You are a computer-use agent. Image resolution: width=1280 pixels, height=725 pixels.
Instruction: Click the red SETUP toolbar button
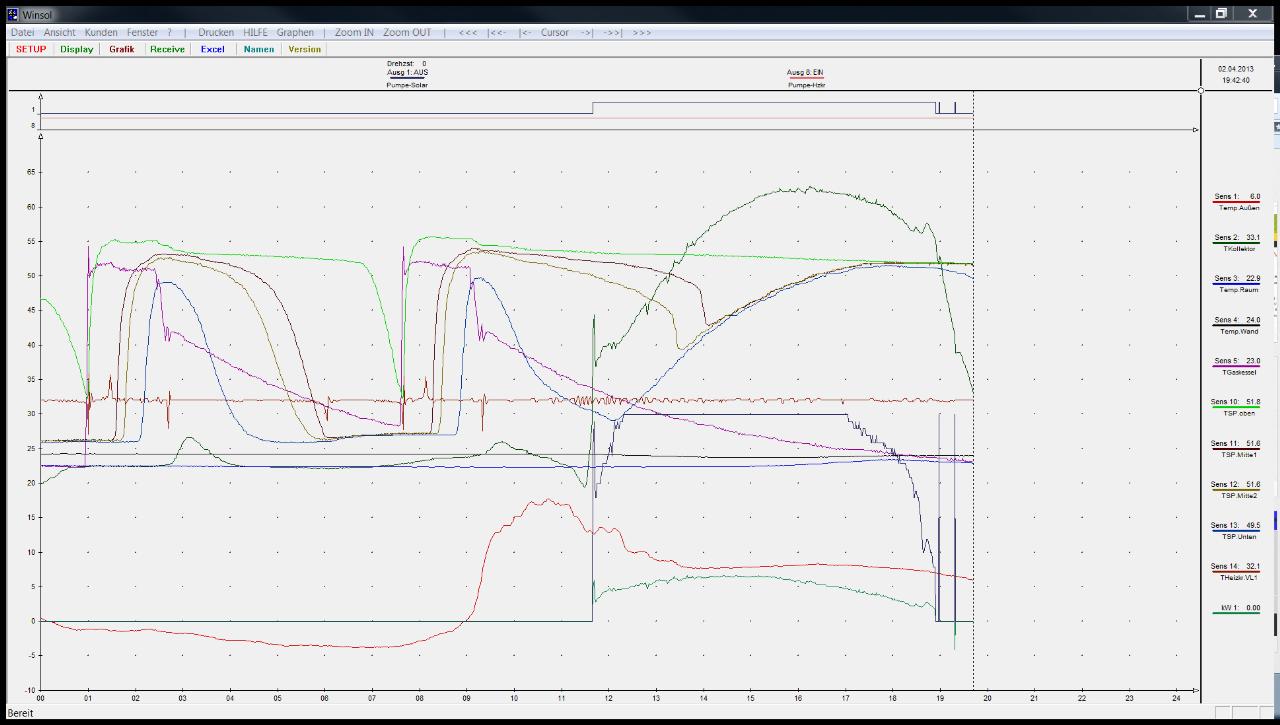pyautogui.click(x=31, y=49)
